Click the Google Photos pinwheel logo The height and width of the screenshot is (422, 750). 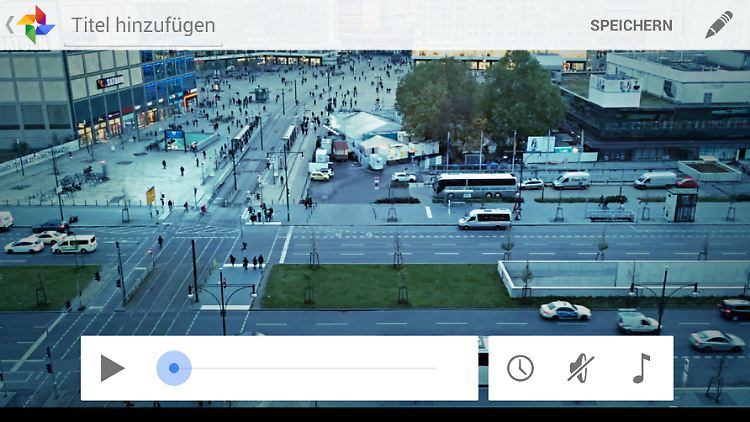point(36,25)
